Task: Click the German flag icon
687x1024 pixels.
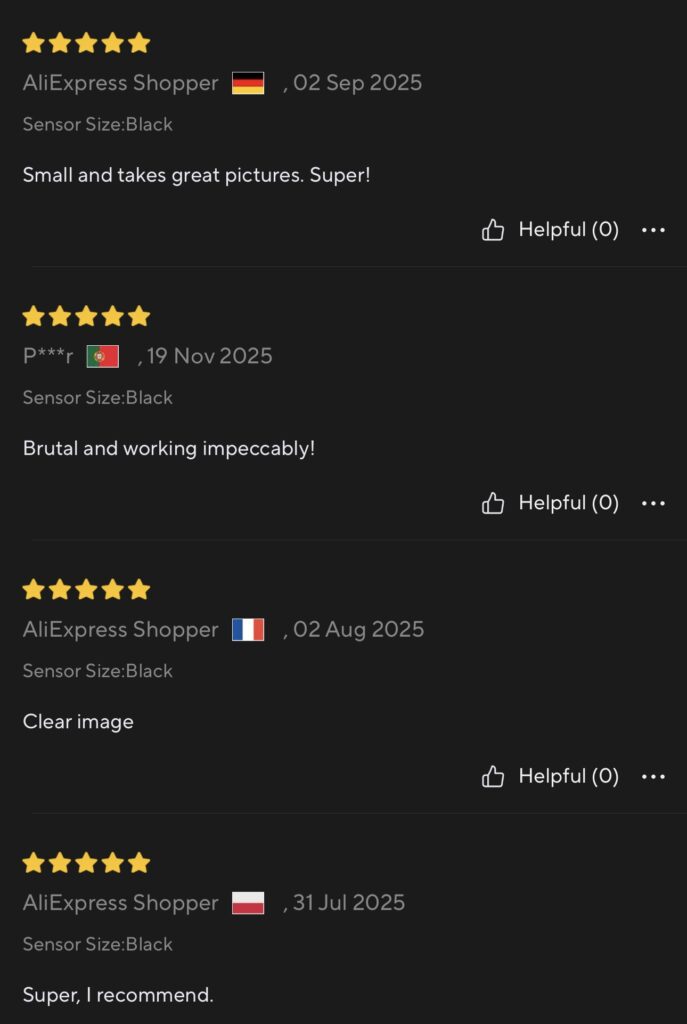Action: coord(248,83)
